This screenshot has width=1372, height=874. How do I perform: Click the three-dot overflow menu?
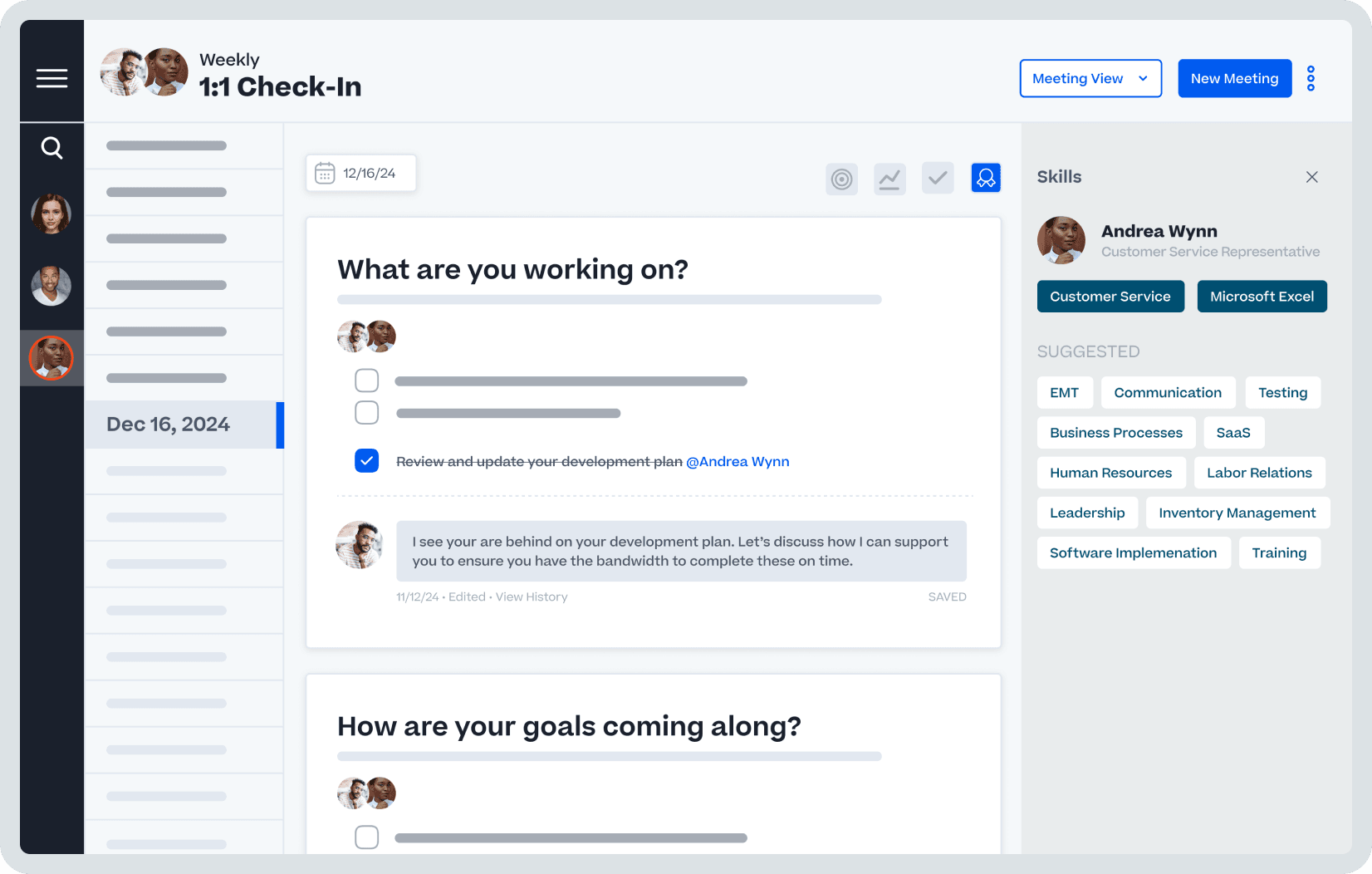(1311, 78)
